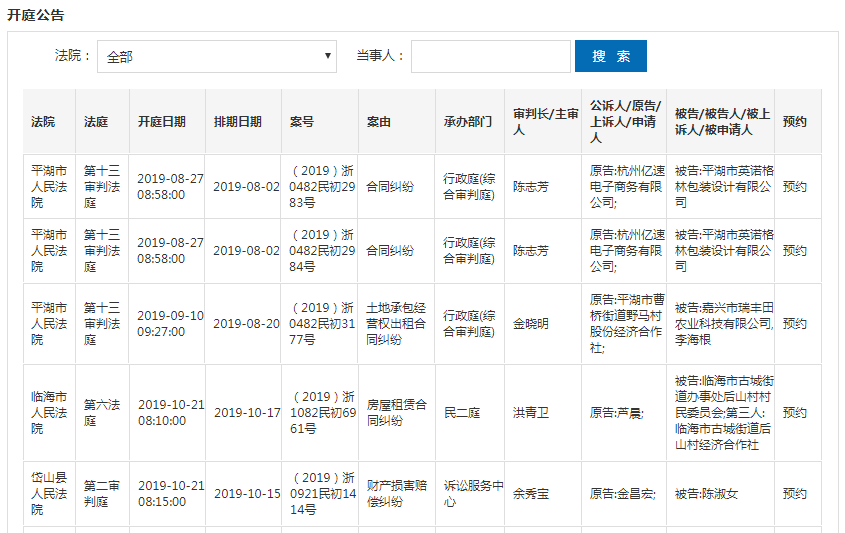Click judge name 金晓明
Screen dimensions: 845x533
click(x=530, y=324)
